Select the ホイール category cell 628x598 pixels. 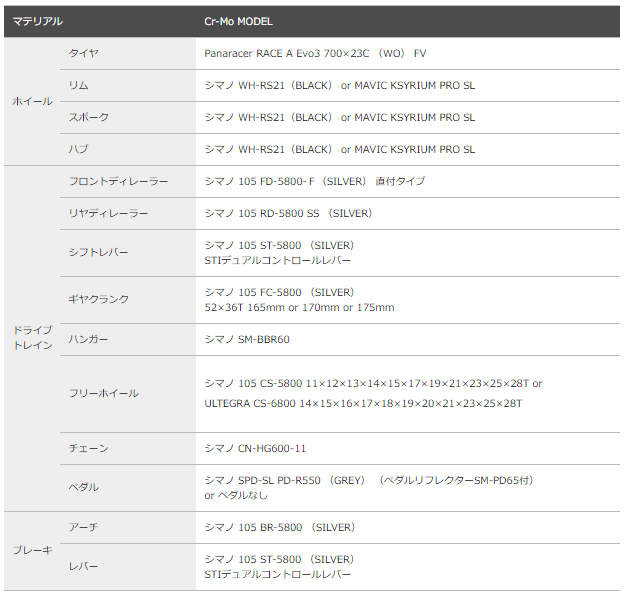click(32, 101)
